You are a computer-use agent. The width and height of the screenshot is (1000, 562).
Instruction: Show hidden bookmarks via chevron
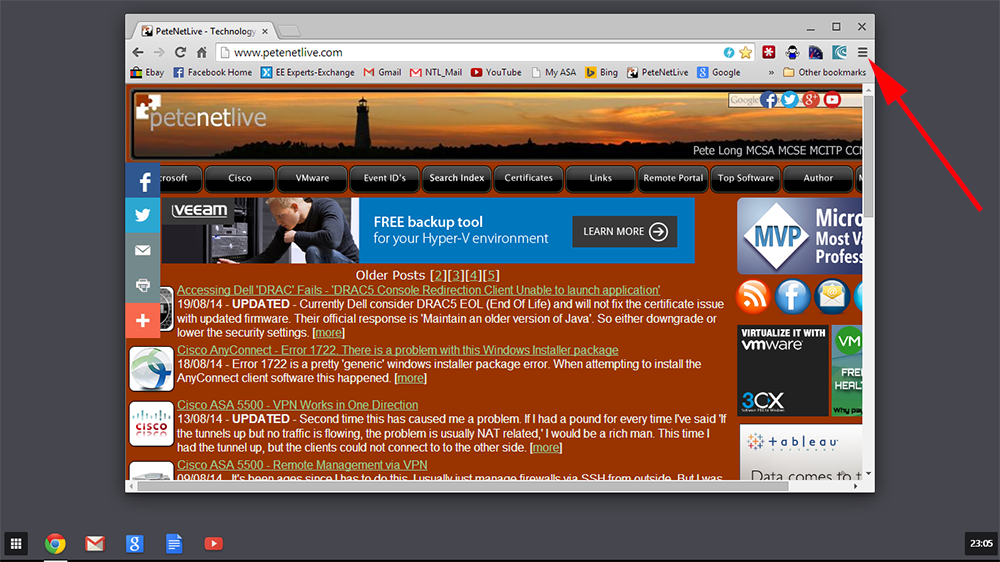click(771, 73)
